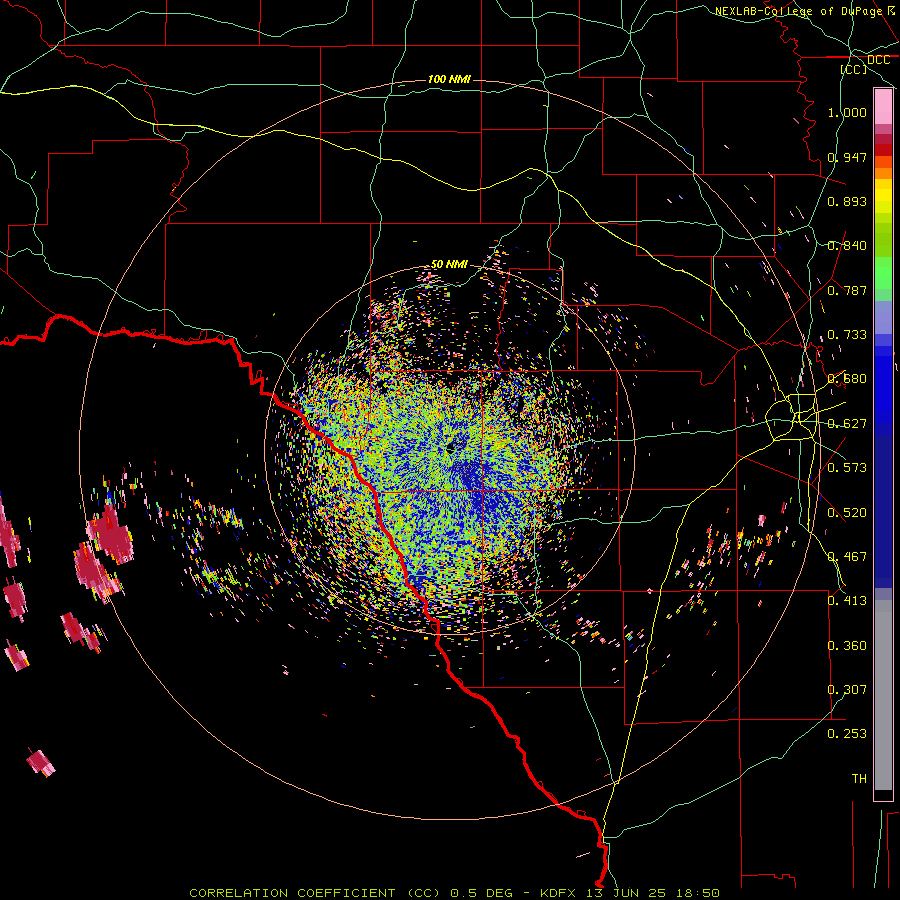This screenshot has width=900, height=900.
Task: Click the 100 NMI range ring label
Action: (449, 79)
